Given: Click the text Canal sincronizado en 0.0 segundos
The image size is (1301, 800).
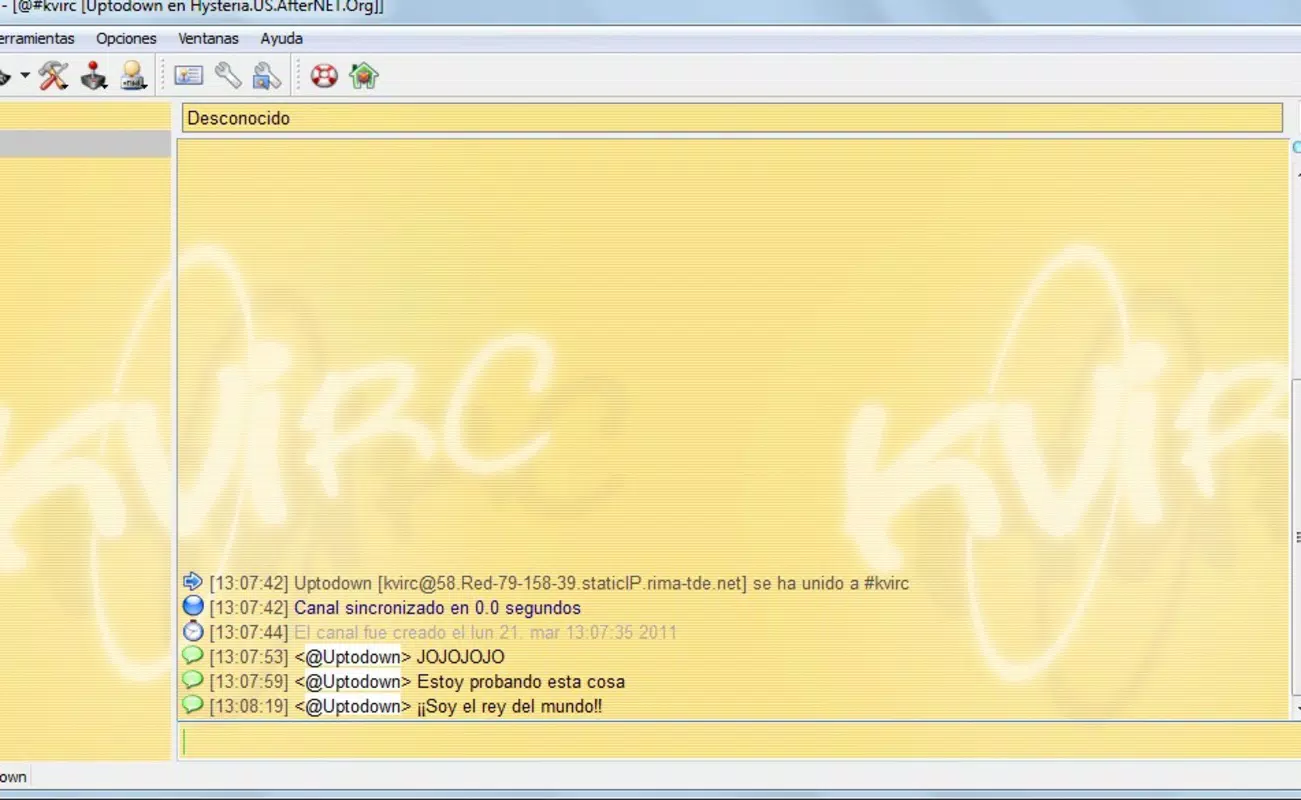Looking at the screenshot, I should click(x=437, y=608).
